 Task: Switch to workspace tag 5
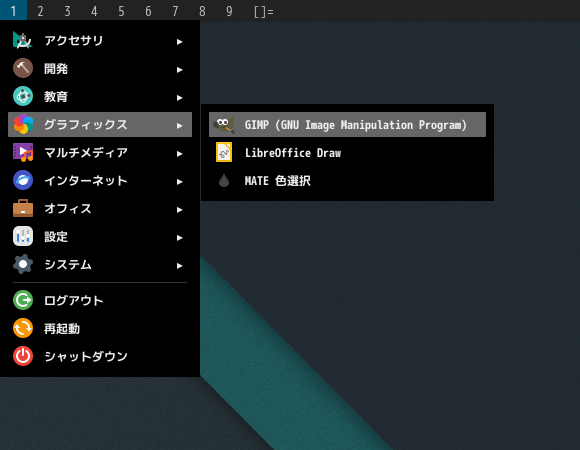pyautogui.click(x=121, y=11)
